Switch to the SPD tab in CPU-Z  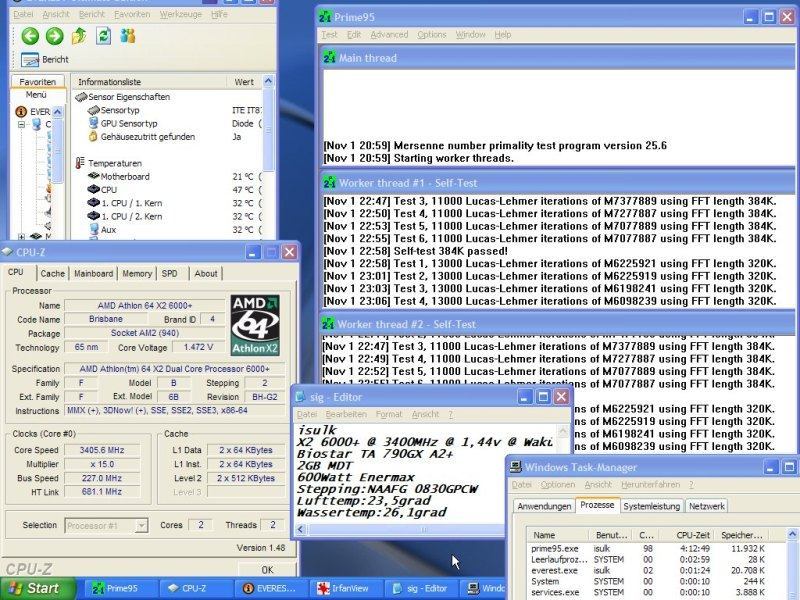tap(169, 273)
